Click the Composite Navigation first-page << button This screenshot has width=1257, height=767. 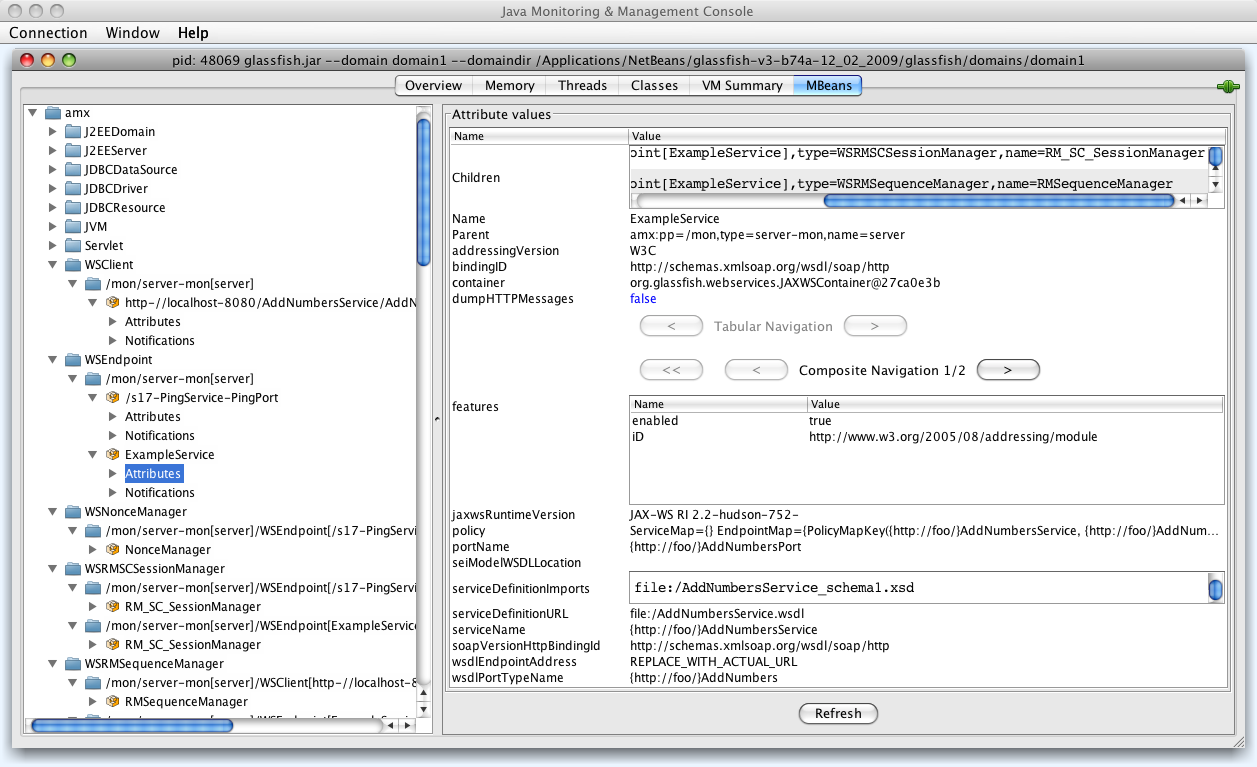pyautogui.click(x=671, y=370)
